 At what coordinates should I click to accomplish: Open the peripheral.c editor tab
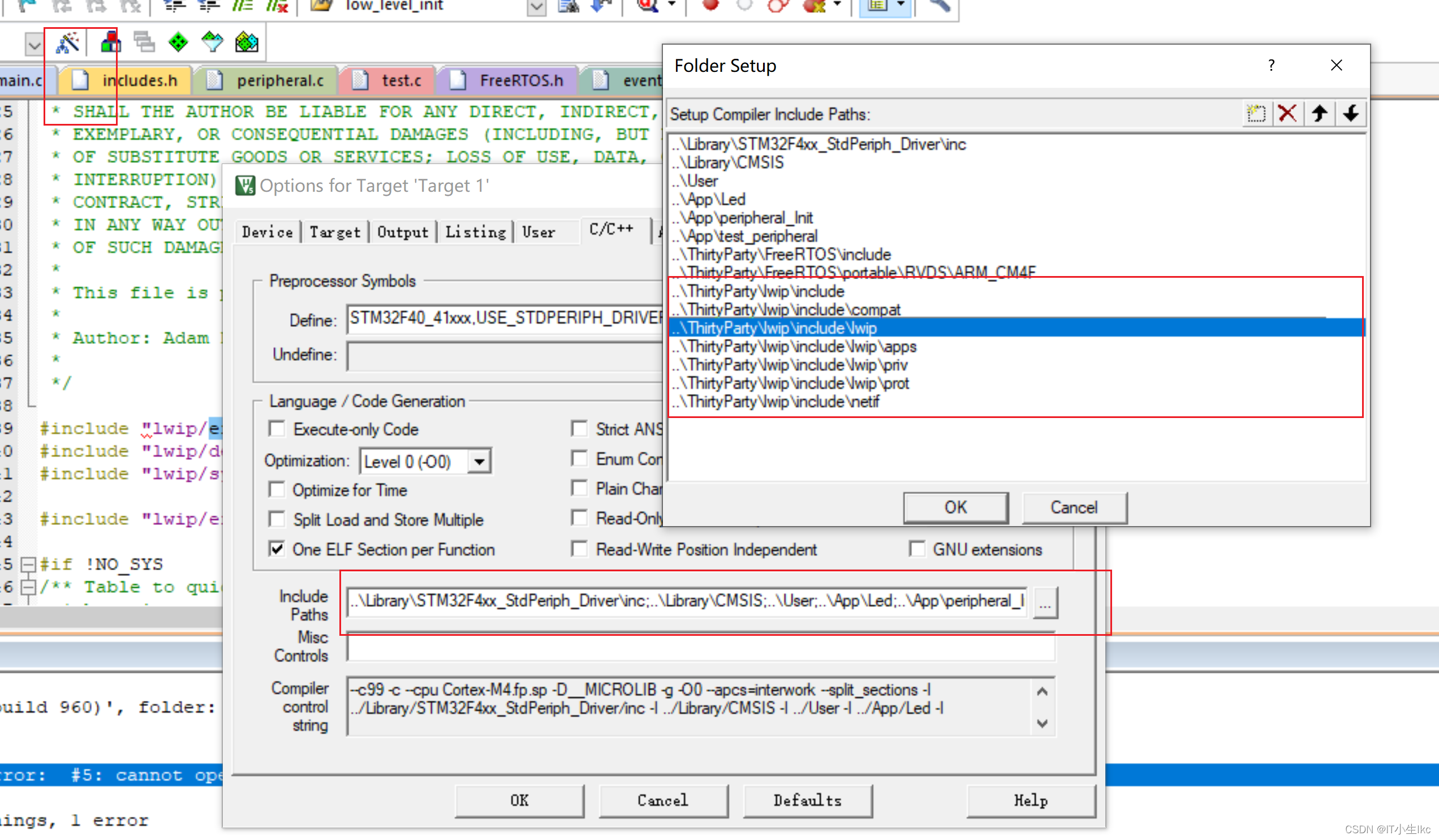(x=279, y=80)
